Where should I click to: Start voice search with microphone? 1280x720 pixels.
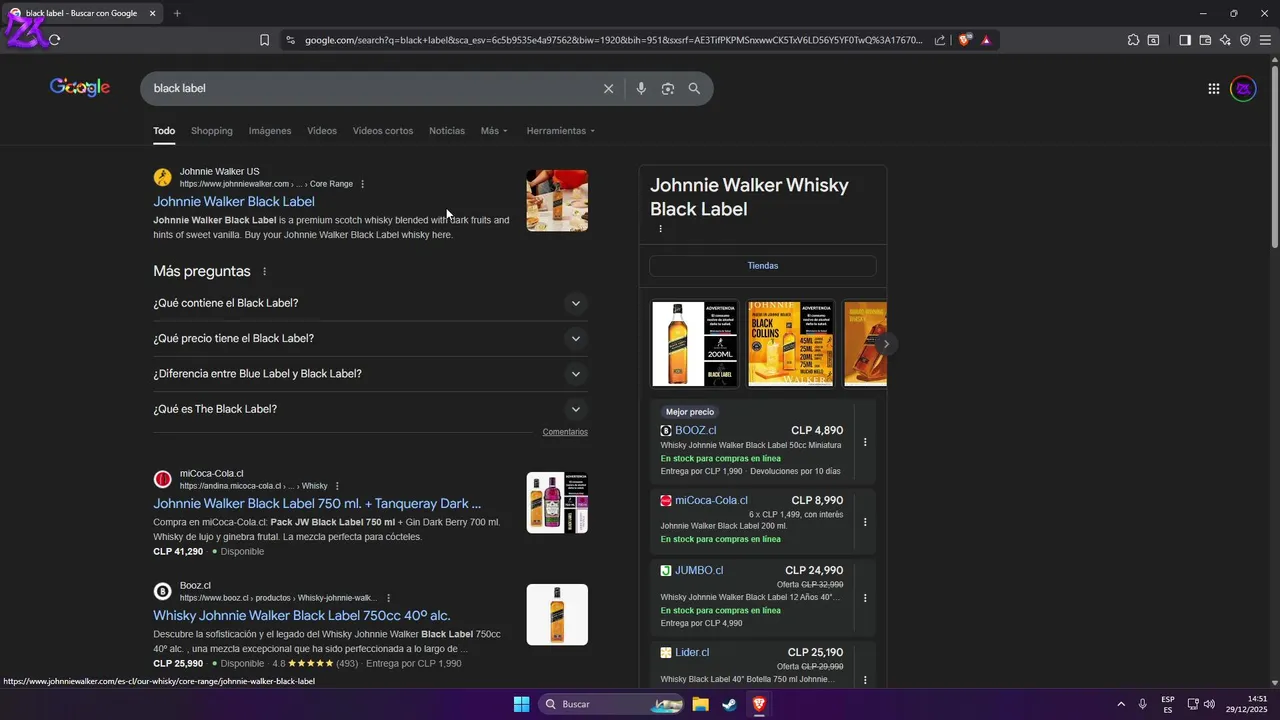[x=641, y=89]
